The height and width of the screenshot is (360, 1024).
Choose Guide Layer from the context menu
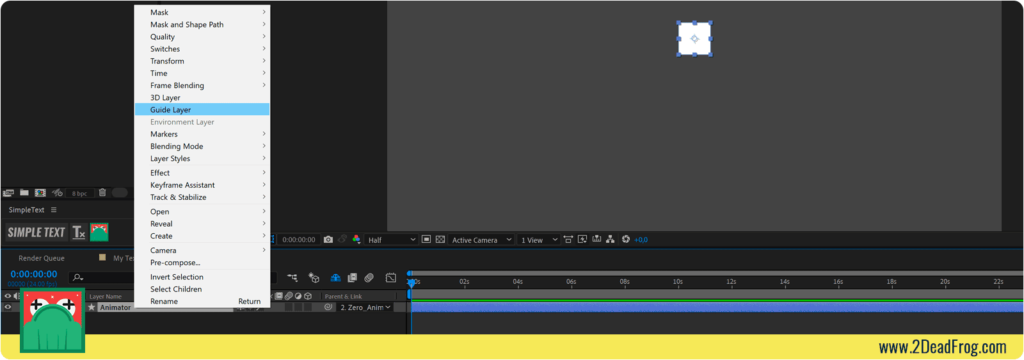[x=202, y=110]
